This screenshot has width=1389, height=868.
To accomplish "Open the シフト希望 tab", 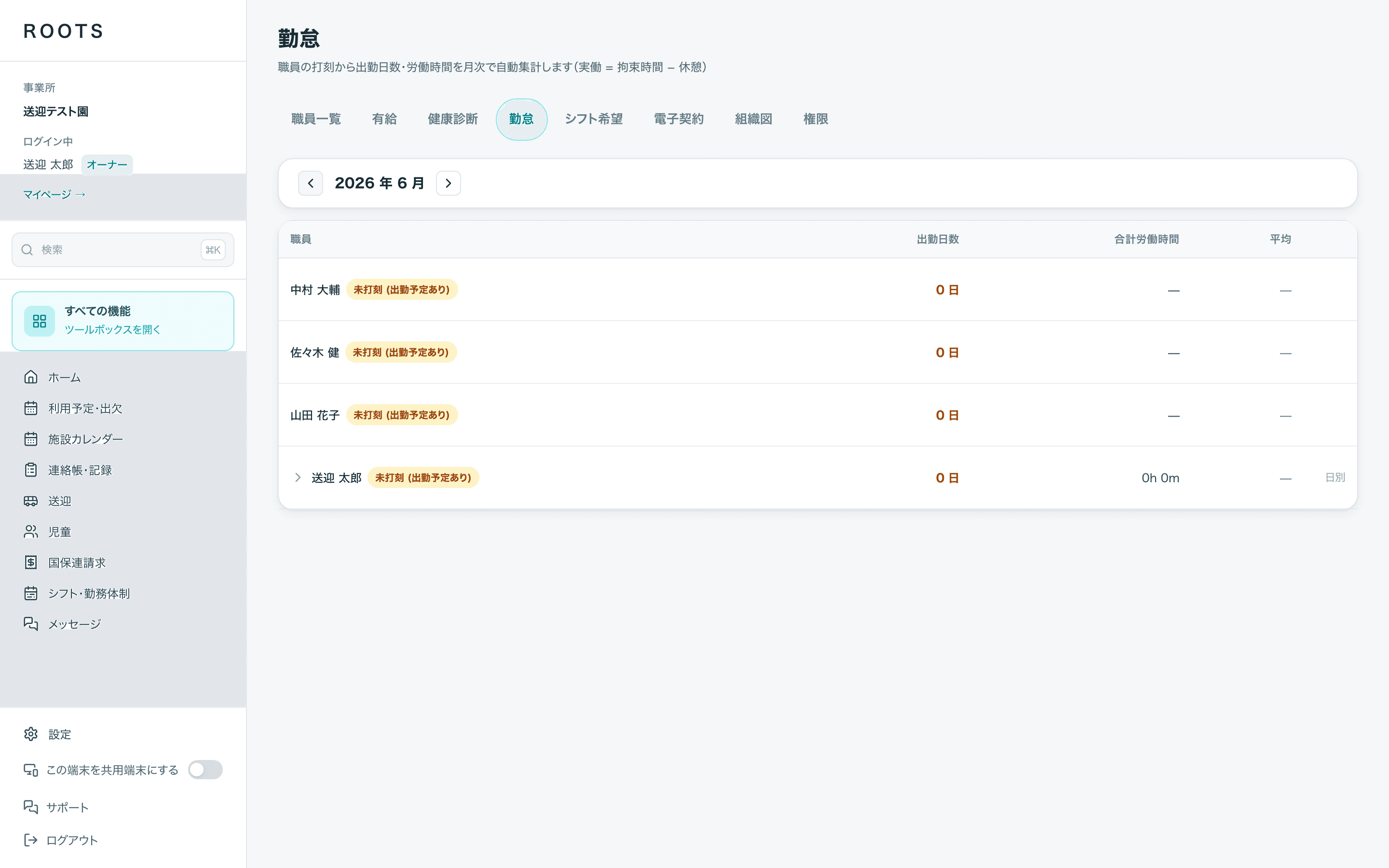I will (594, 119).
